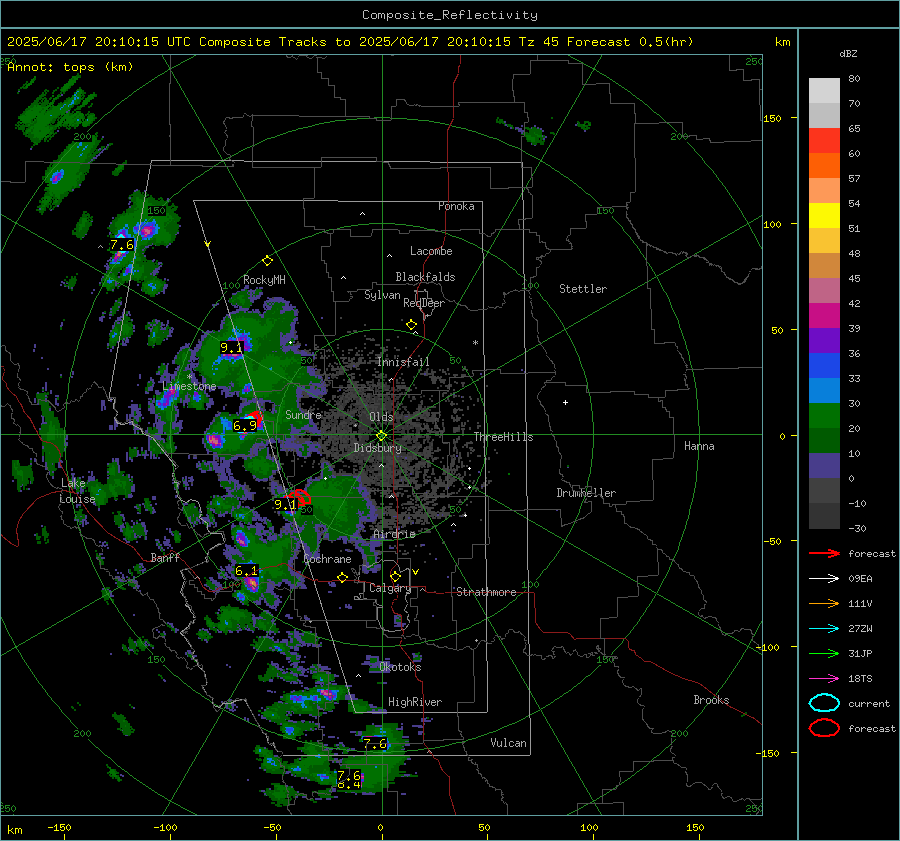Image resolution: width=900 pixels, height=841 pixels.
Task: Click the ThreeHills town label
Action: (503, 437)
